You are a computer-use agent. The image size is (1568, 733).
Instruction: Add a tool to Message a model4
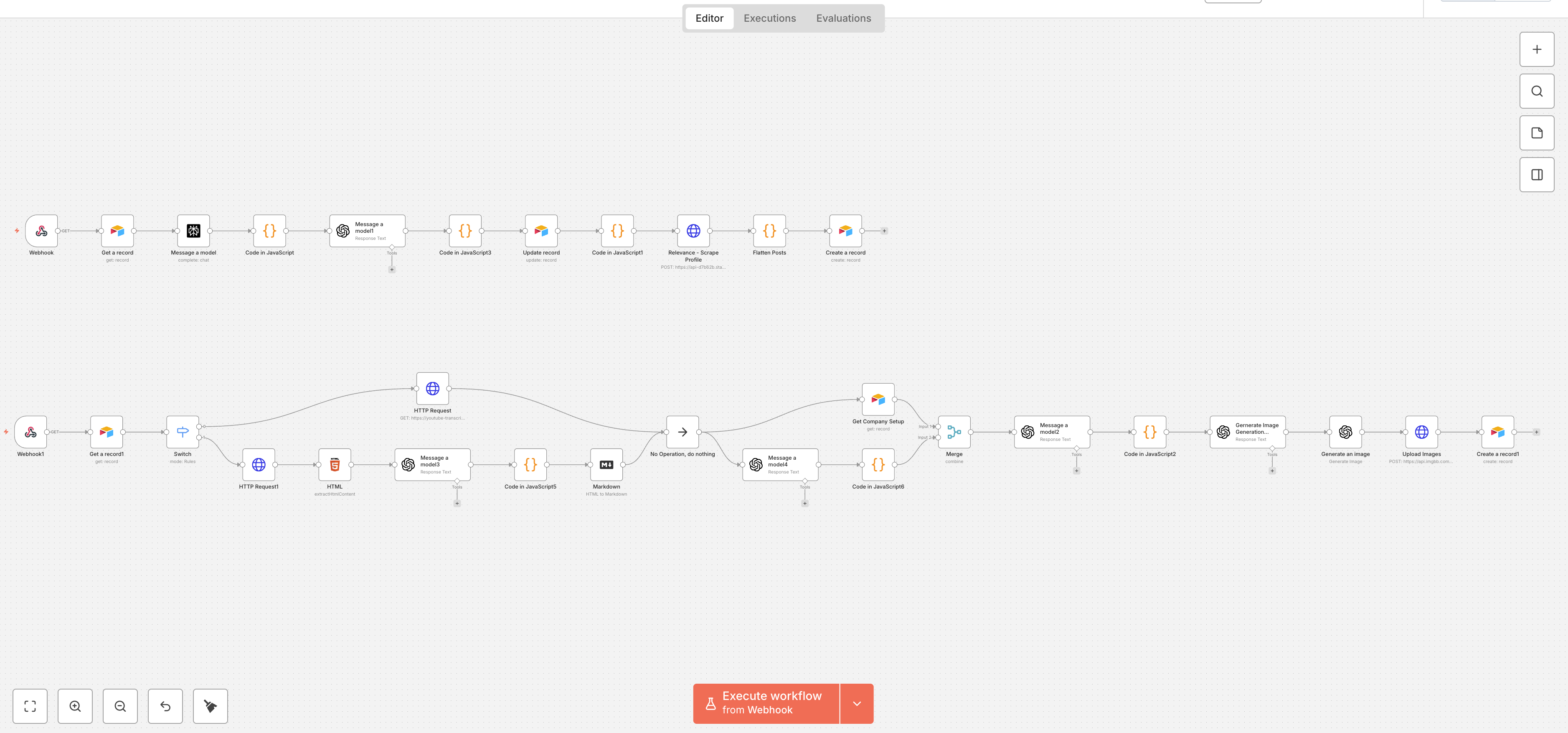pos(805,503)
